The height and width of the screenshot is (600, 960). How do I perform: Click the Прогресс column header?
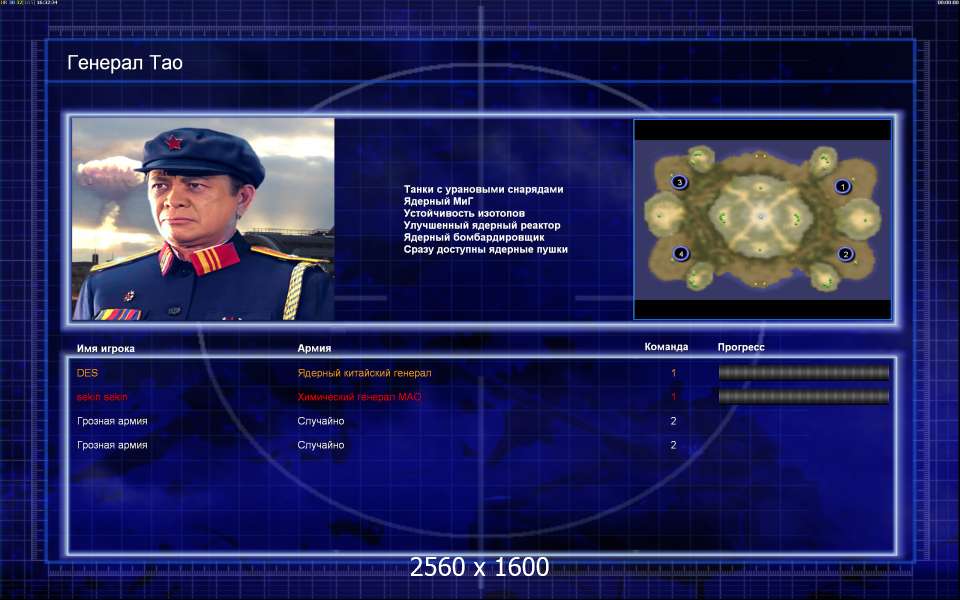[x=741, y=347]
